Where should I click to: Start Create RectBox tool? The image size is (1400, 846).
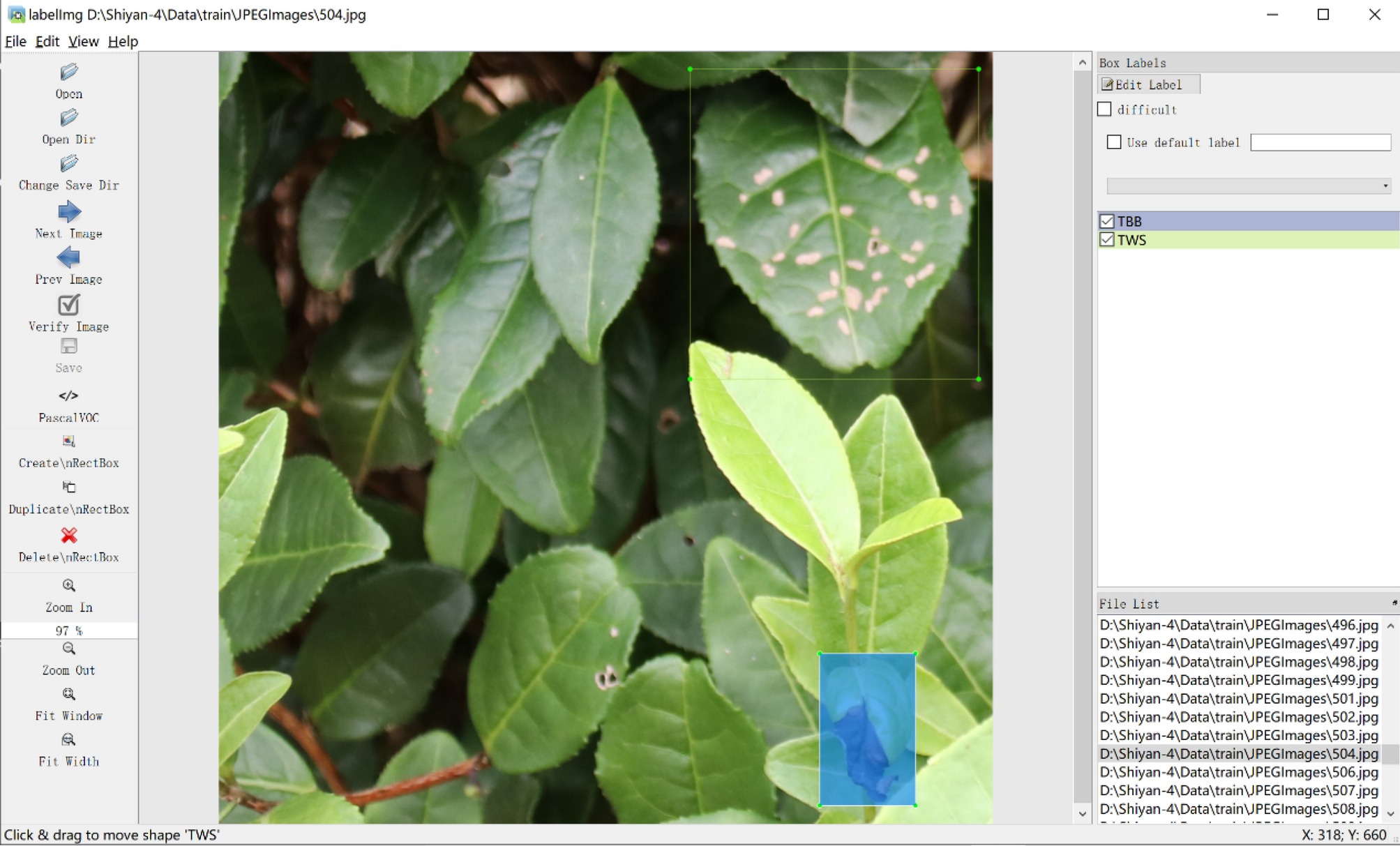pos(68,441)
